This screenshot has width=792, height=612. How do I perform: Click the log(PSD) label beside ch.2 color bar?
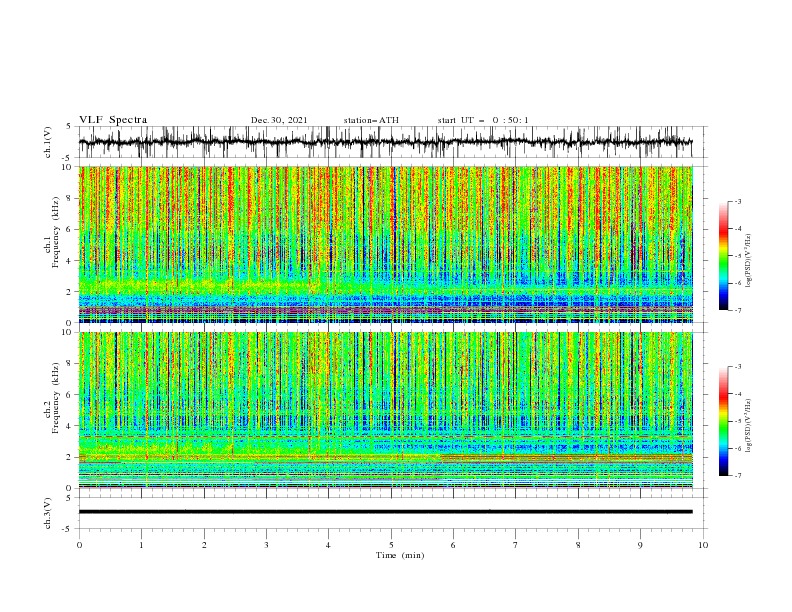point(748,426)
